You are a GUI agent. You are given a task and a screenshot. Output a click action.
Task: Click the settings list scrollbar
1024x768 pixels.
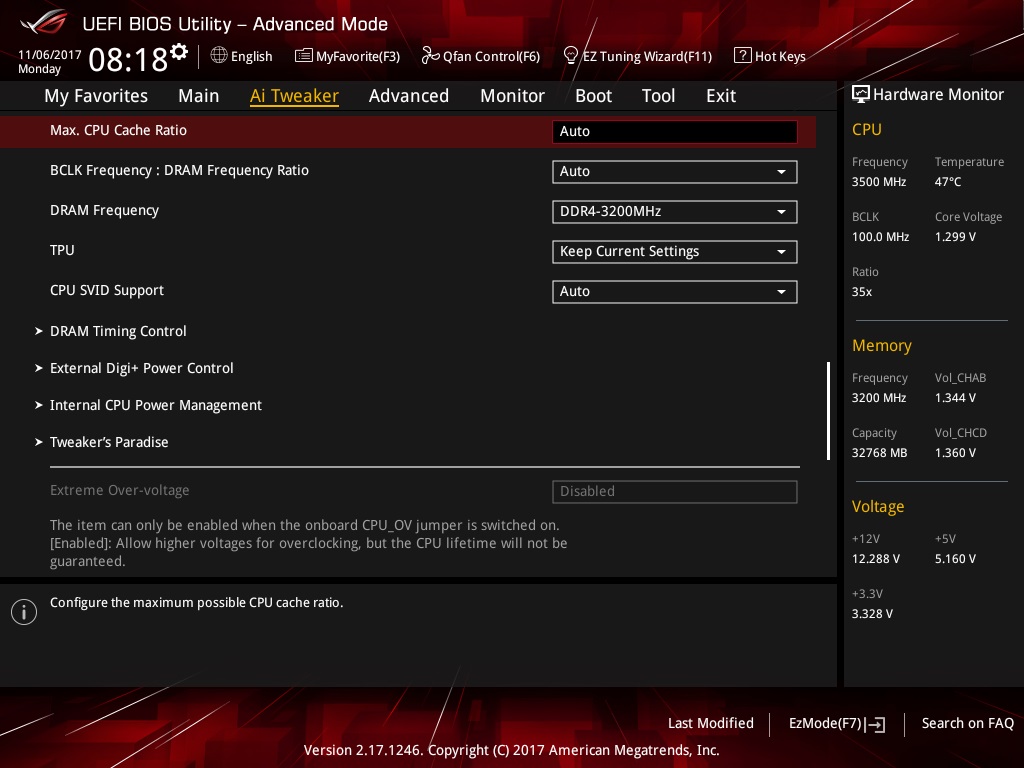[828, 411]
